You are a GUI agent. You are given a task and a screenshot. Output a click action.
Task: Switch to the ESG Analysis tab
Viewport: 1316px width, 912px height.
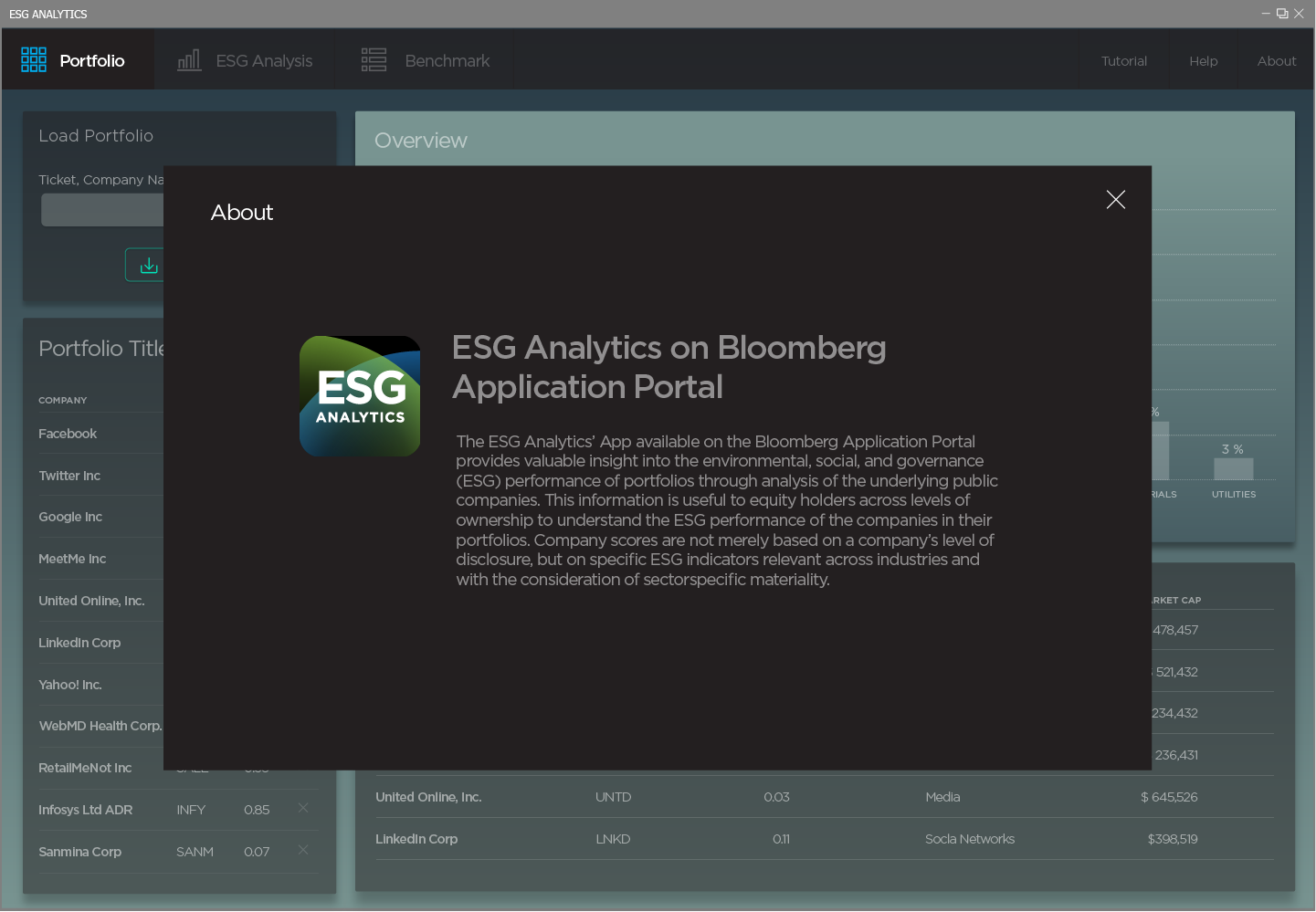point(245,60)
